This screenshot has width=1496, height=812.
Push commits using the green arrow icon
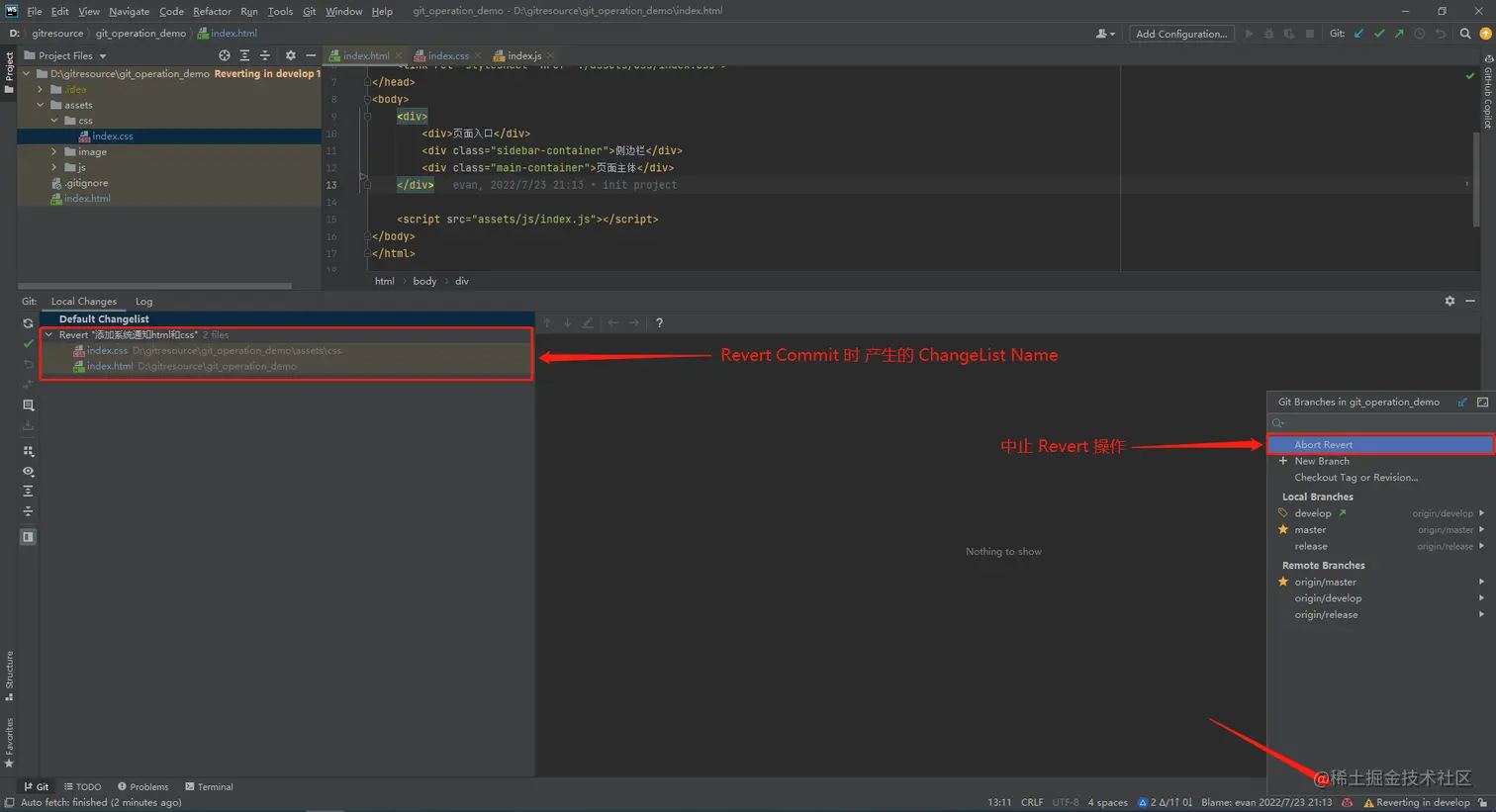pyautogui.click(x=1399, y=33)
